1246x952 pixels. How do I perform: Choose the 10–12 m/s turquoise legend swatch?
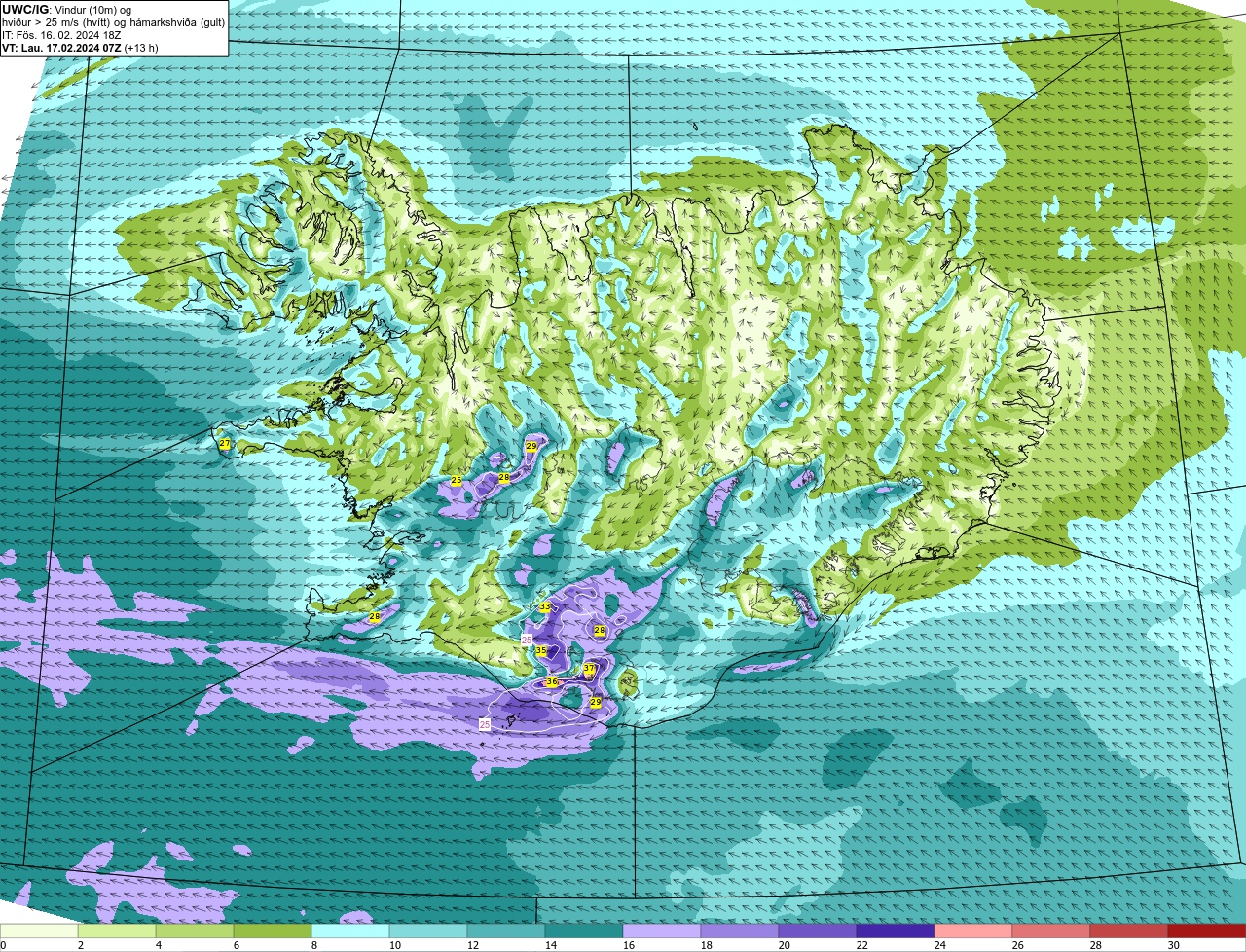click(x=428, y=931)
